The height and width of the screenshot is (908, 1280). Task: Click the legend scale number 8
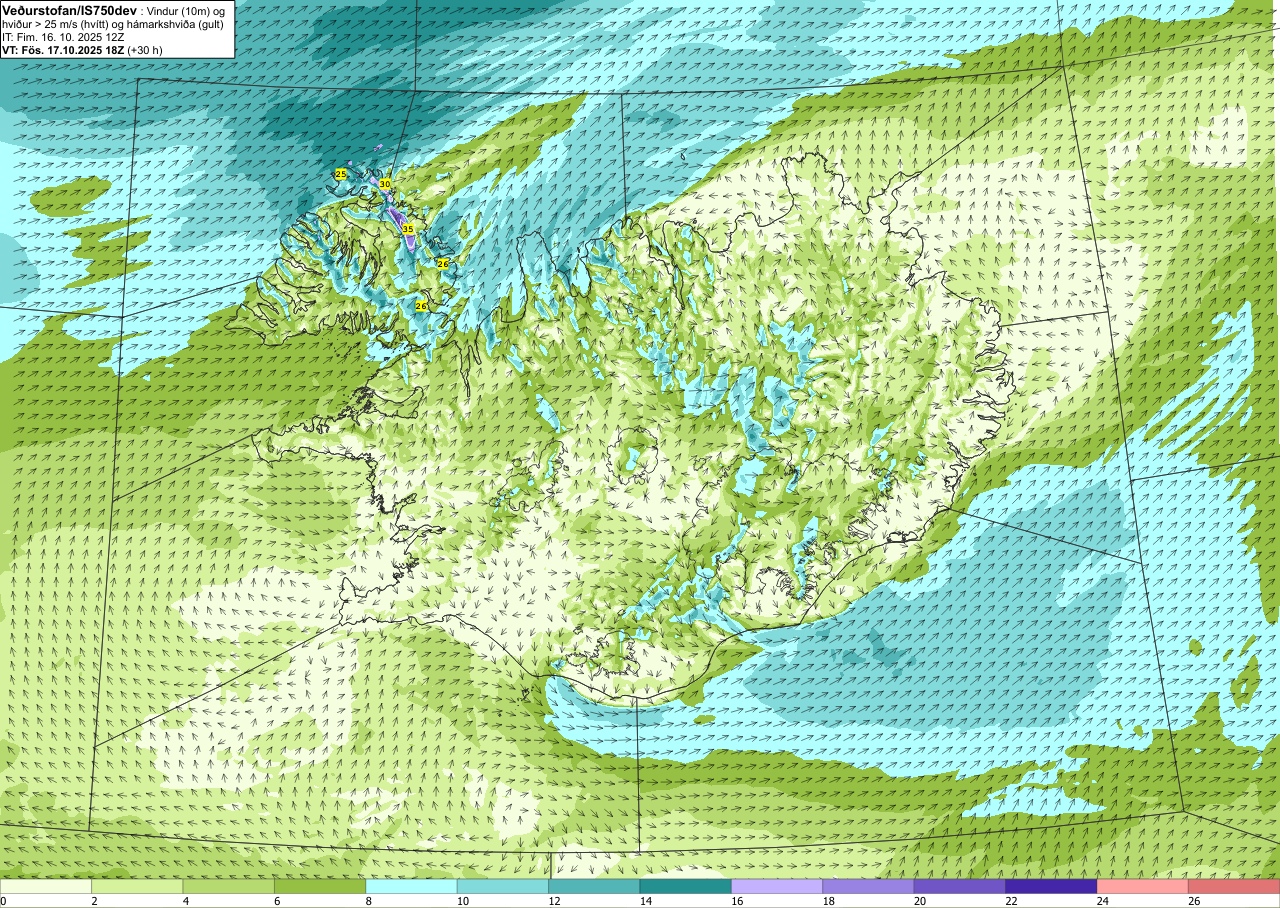pyautogui.click(x=369, y=901)
